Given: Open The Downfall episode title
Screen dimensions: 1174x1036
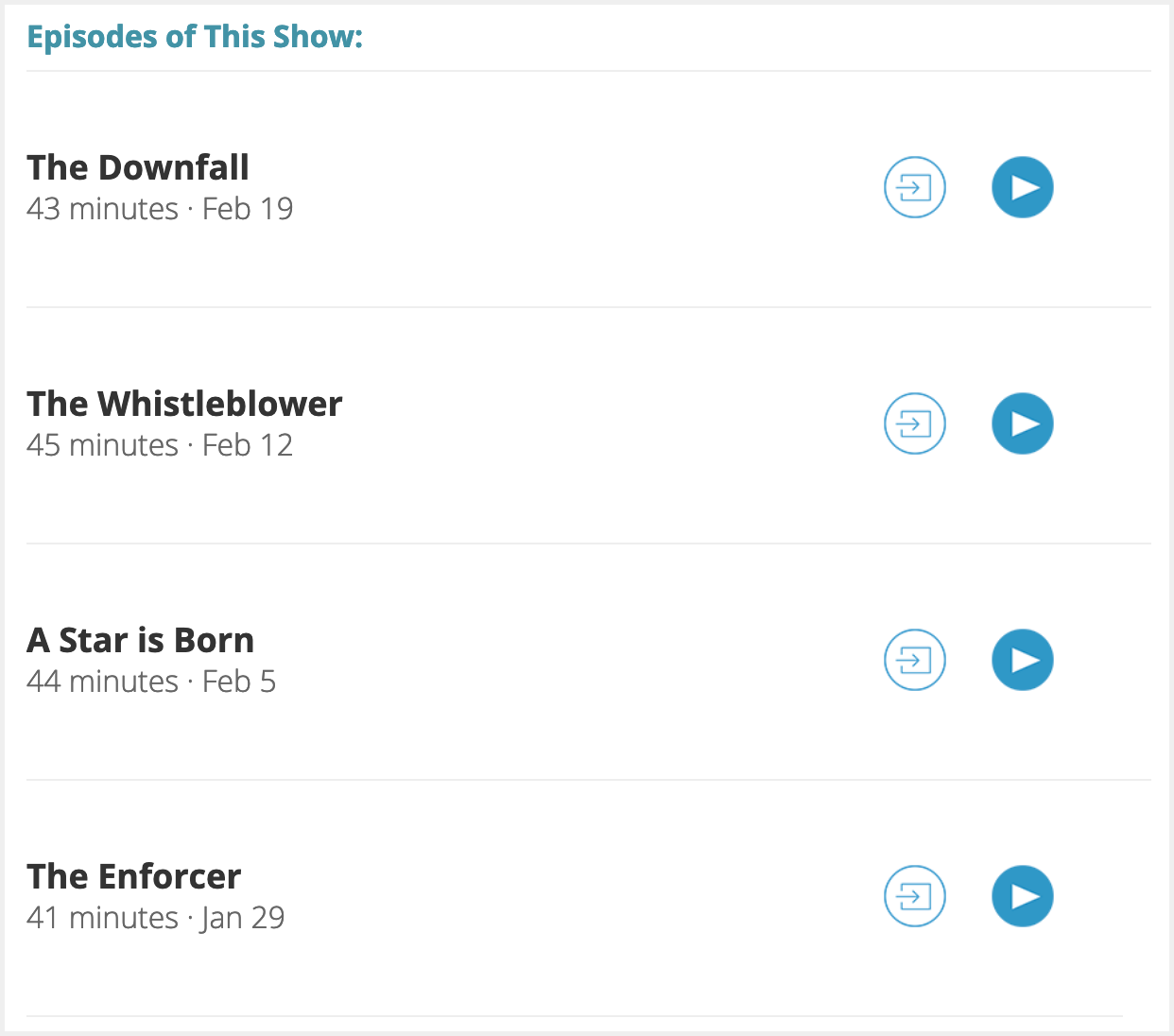Looking at the screenshot, I should tap(138, 167).
